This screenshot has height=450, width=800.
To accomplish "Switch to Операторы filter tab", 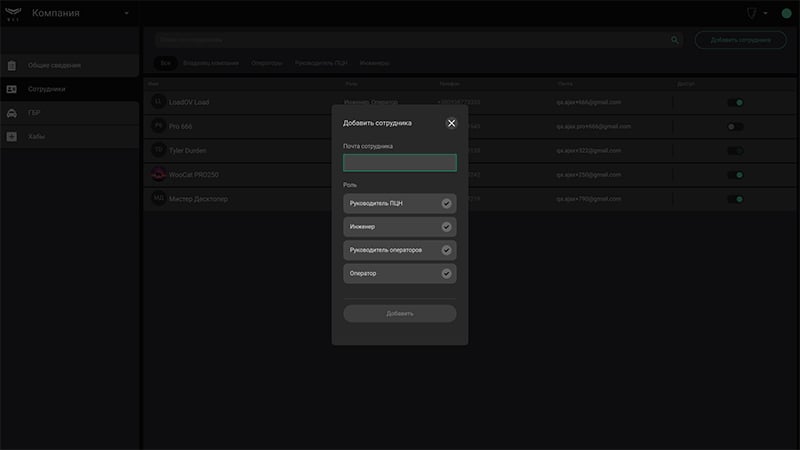I will coord(267,63).
